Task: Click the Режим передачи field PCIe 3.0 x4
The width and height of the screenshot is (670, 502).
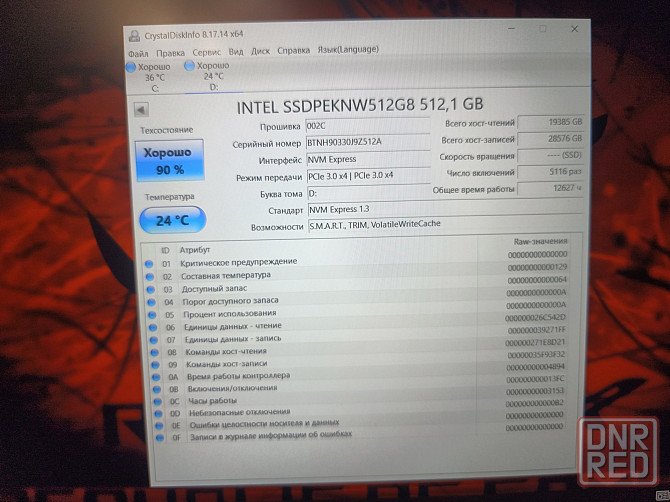Action: pyautogui.click(x=368, y=176)
